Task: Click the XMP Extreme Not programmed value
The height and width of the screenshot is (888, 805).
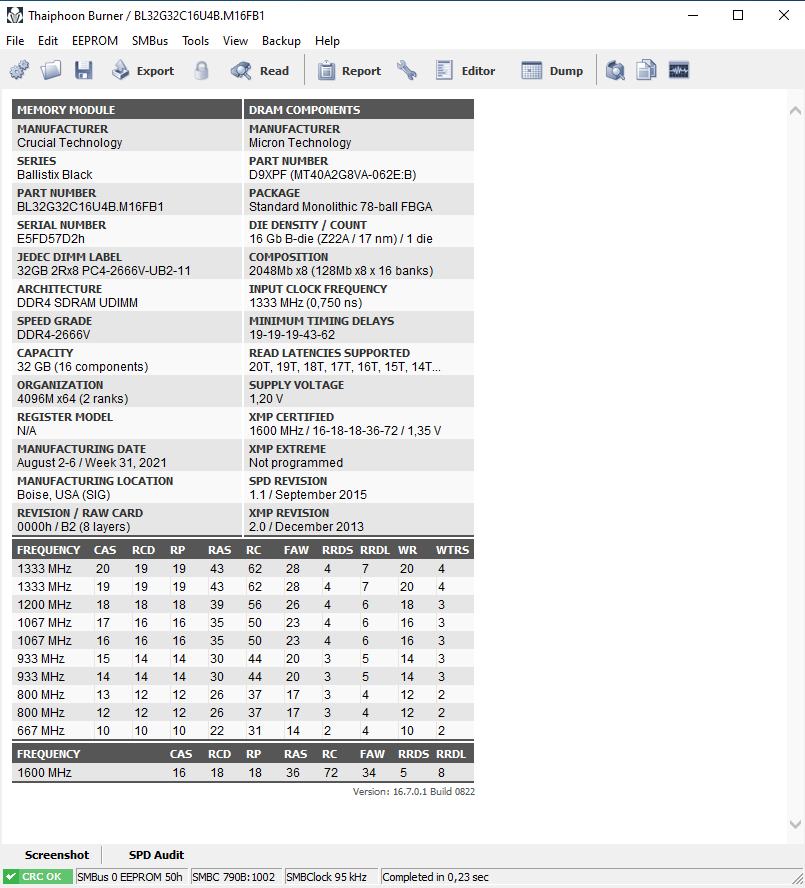Action: point(296,463)
